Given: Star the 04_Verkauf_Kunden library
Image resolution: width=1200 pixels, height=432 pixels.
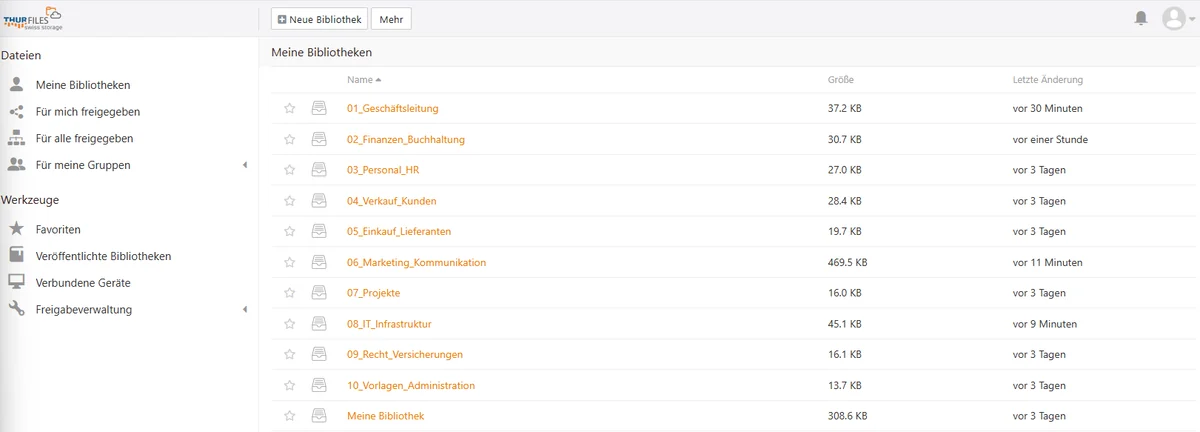Looking at the screenshot, I should pyautogui.click(x=290, y=201).
